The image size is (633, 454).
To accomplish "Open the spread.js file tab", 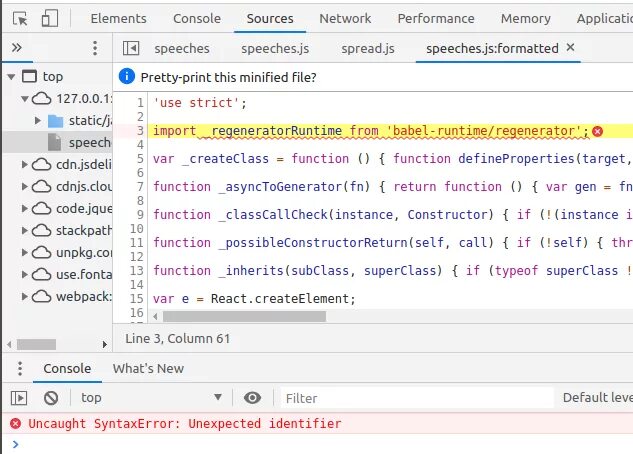I will [x=368, y=48].
